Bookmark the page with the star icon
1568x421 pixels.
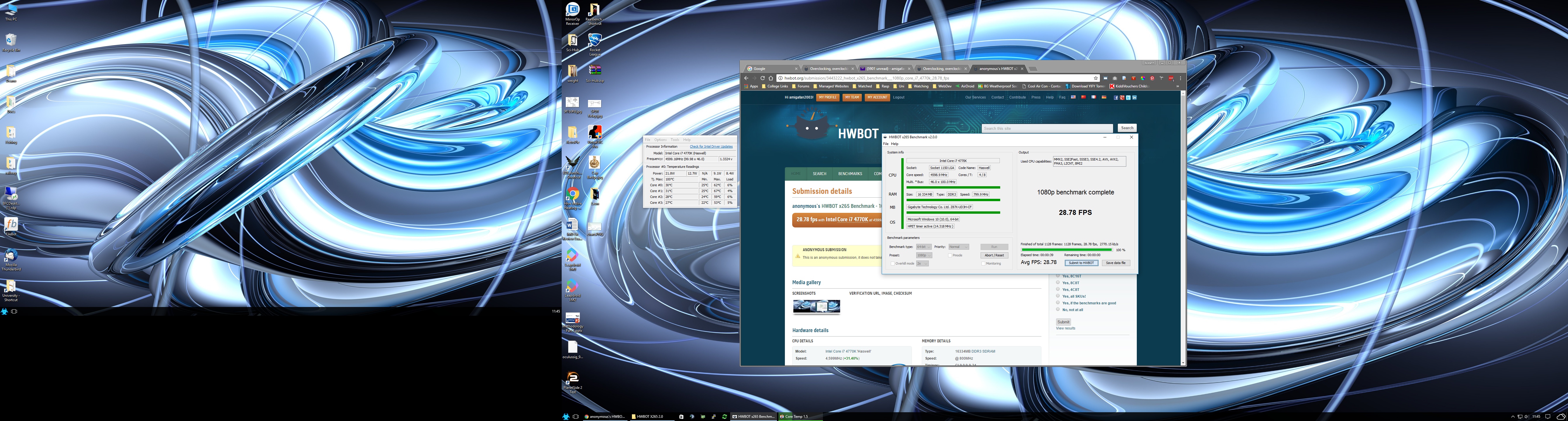coord(1096,78)
